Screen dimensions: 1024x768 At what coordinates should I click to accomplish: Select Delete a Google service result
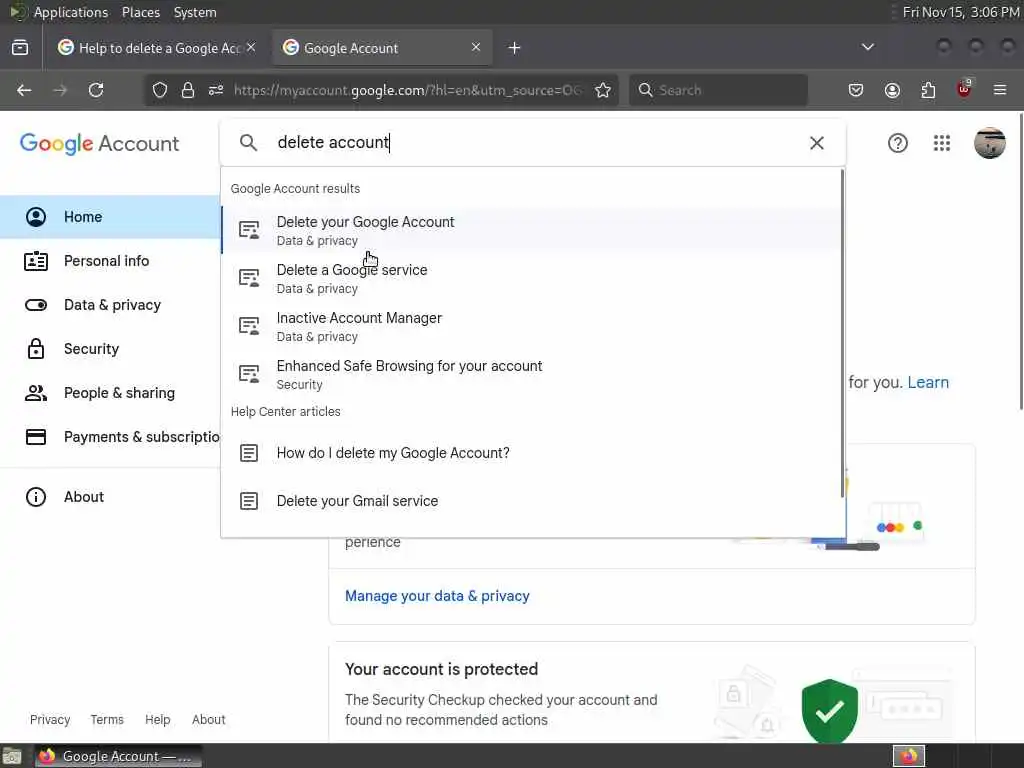click(x=532, y=279)
